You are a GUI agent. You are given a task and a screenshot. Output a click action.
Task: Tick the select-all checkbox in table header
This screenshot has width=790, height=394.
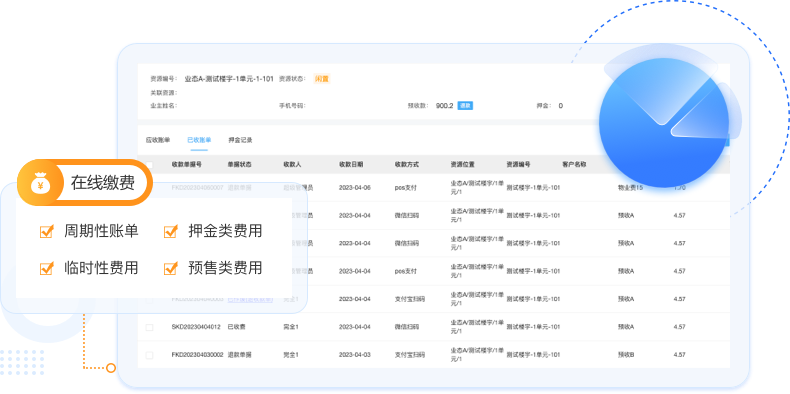[149, 165]
